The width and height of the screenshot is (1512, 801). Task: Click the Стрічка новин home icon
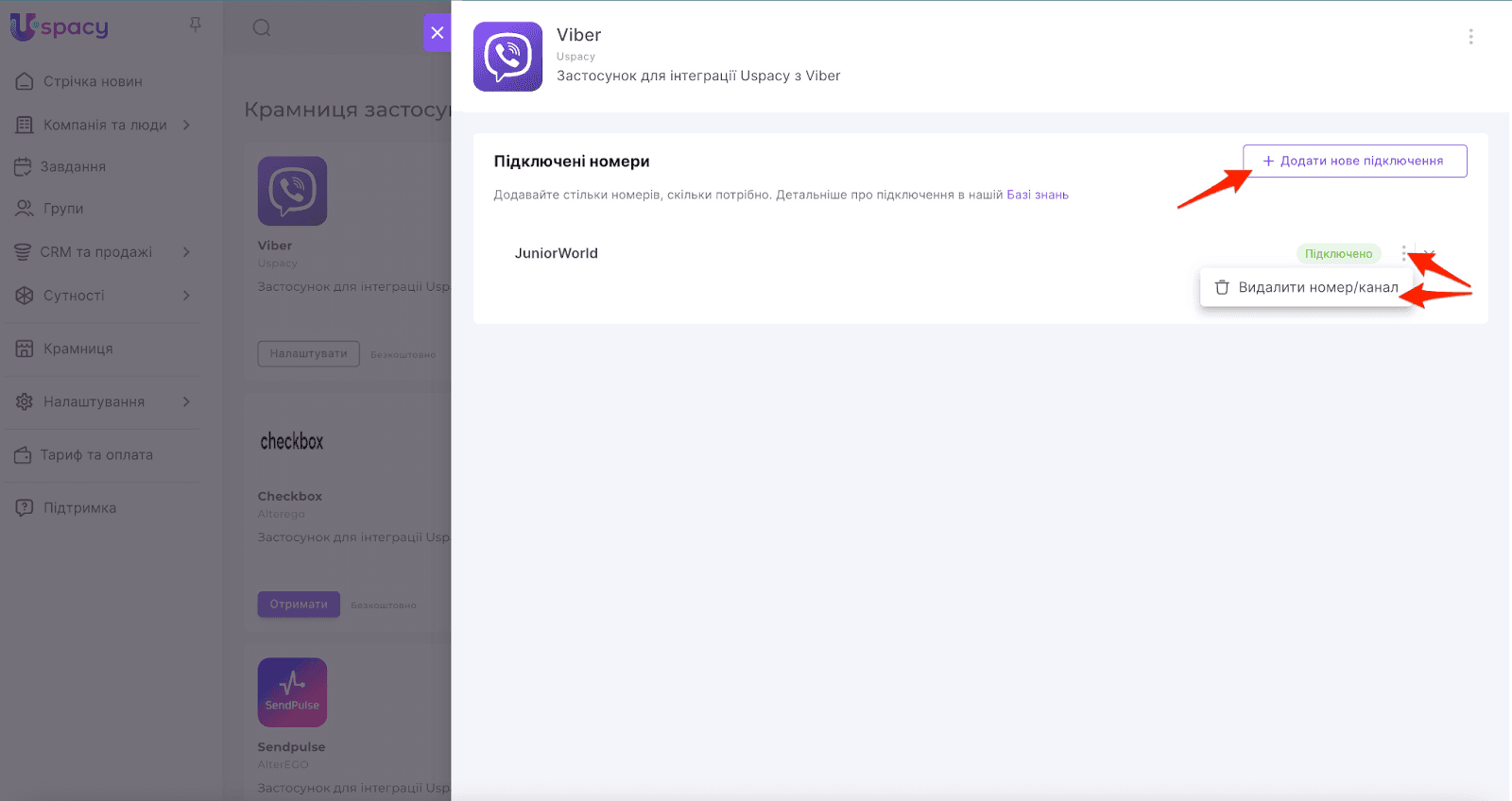point(25,81)
